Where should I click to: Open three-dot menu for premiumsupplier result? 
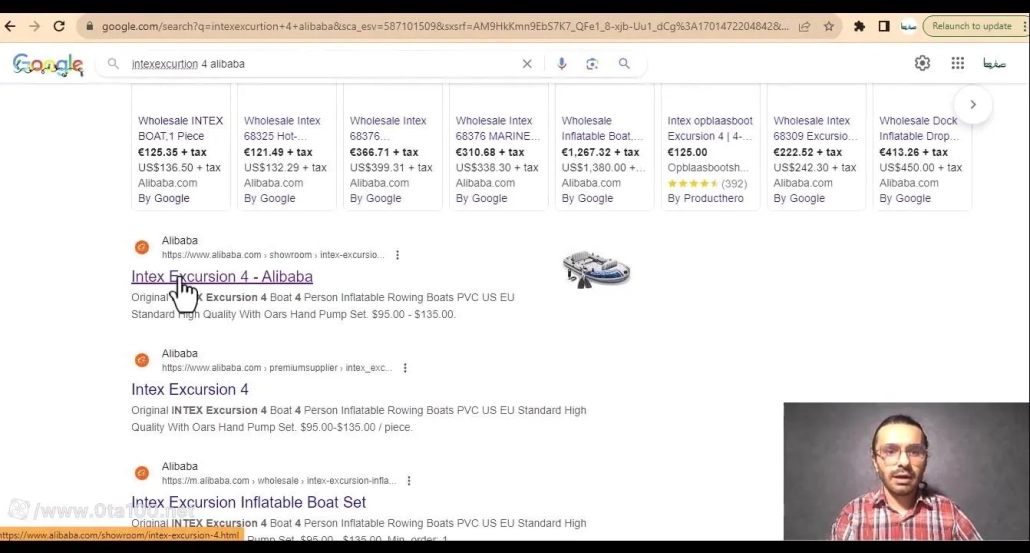coord(405,368)
